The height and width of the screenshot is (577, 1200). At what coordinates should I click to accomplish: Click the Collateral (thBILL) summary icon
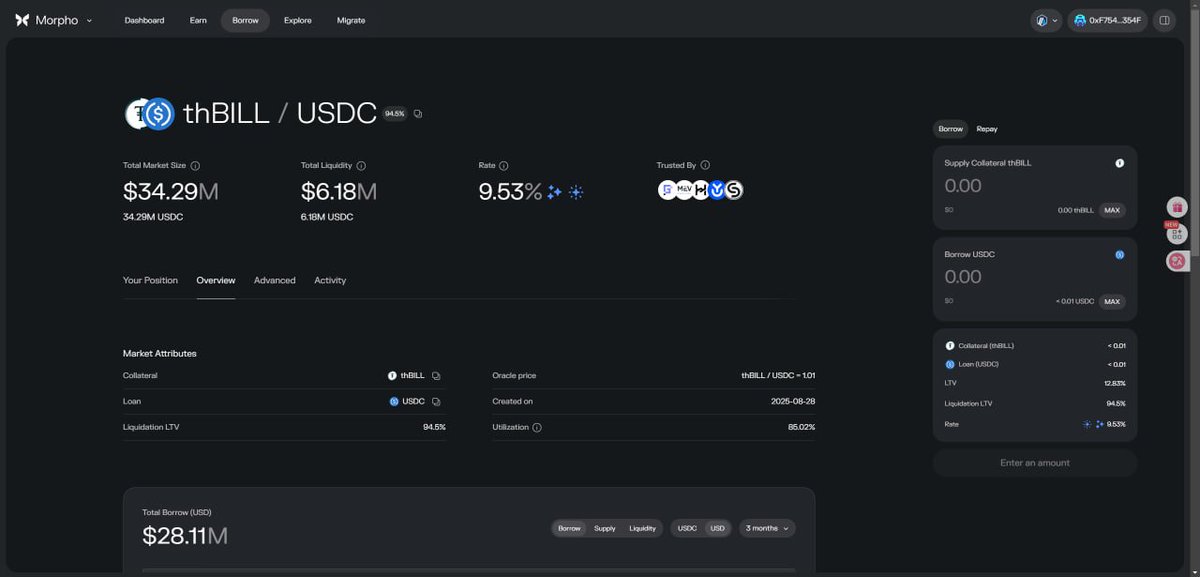[x=950, y=345]
